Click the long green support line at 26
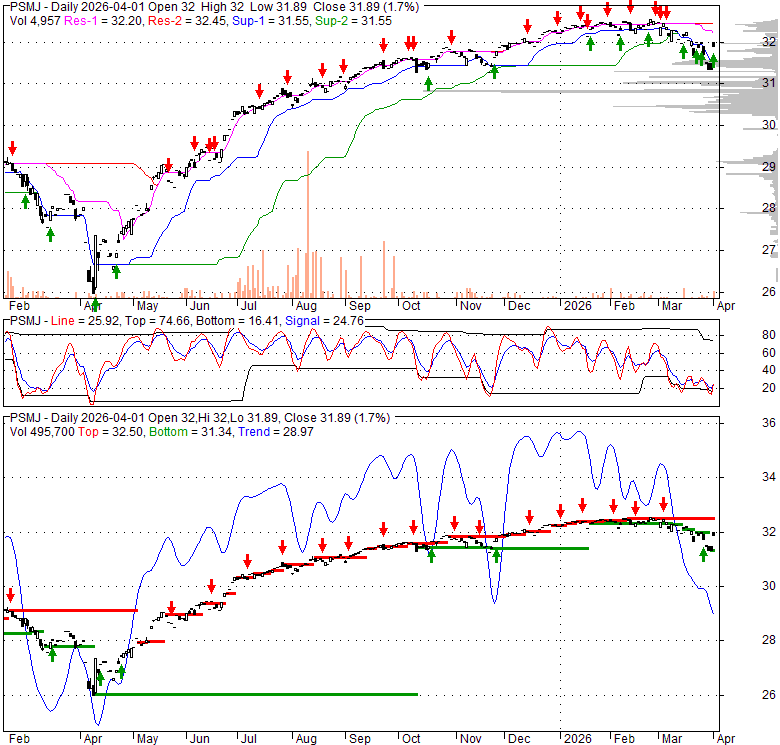The image size is (780, 745). pyautogui.click(x=252, y=694)
